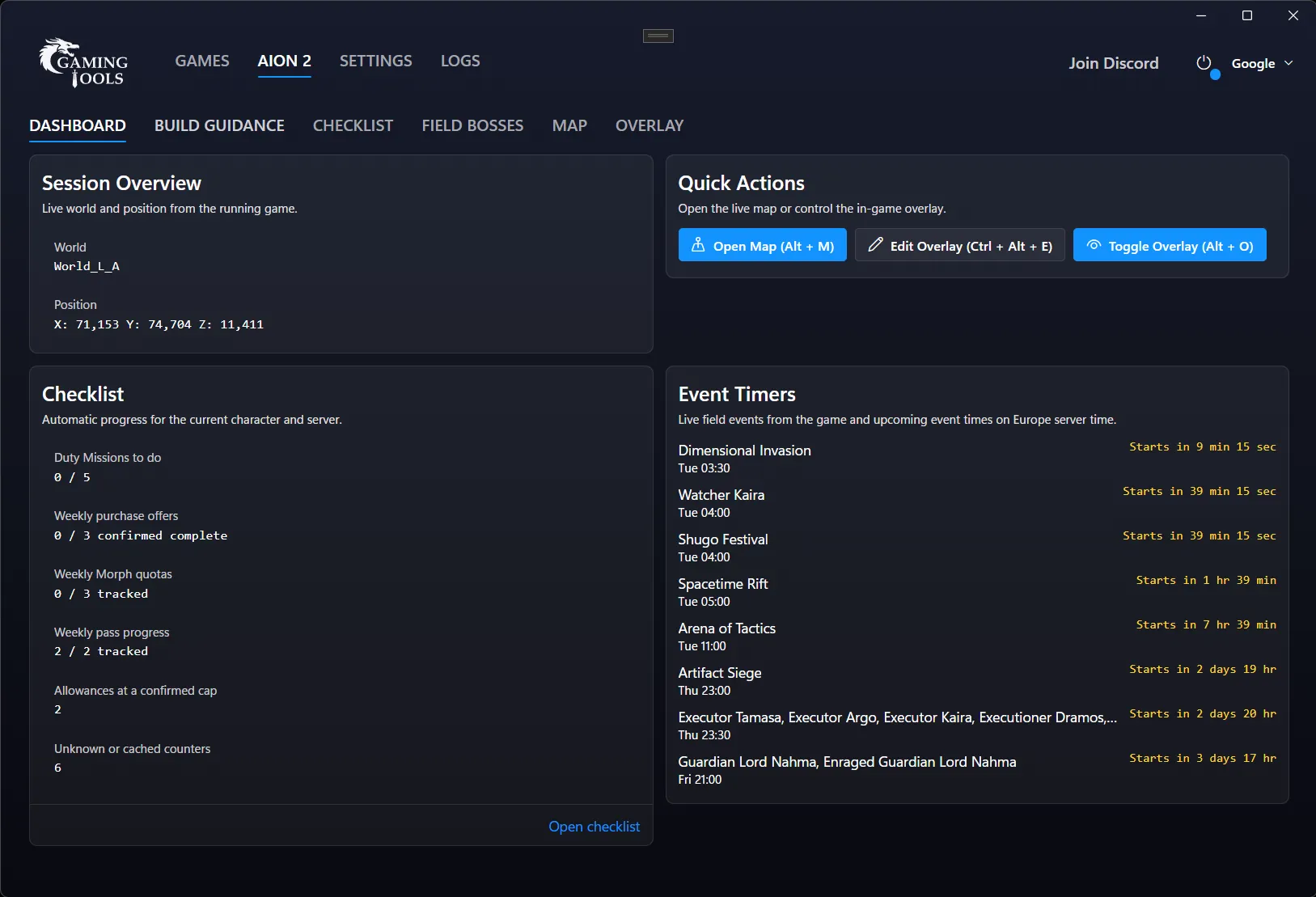
Task: Click the power icon near Google
Action: coord(1204,63)
